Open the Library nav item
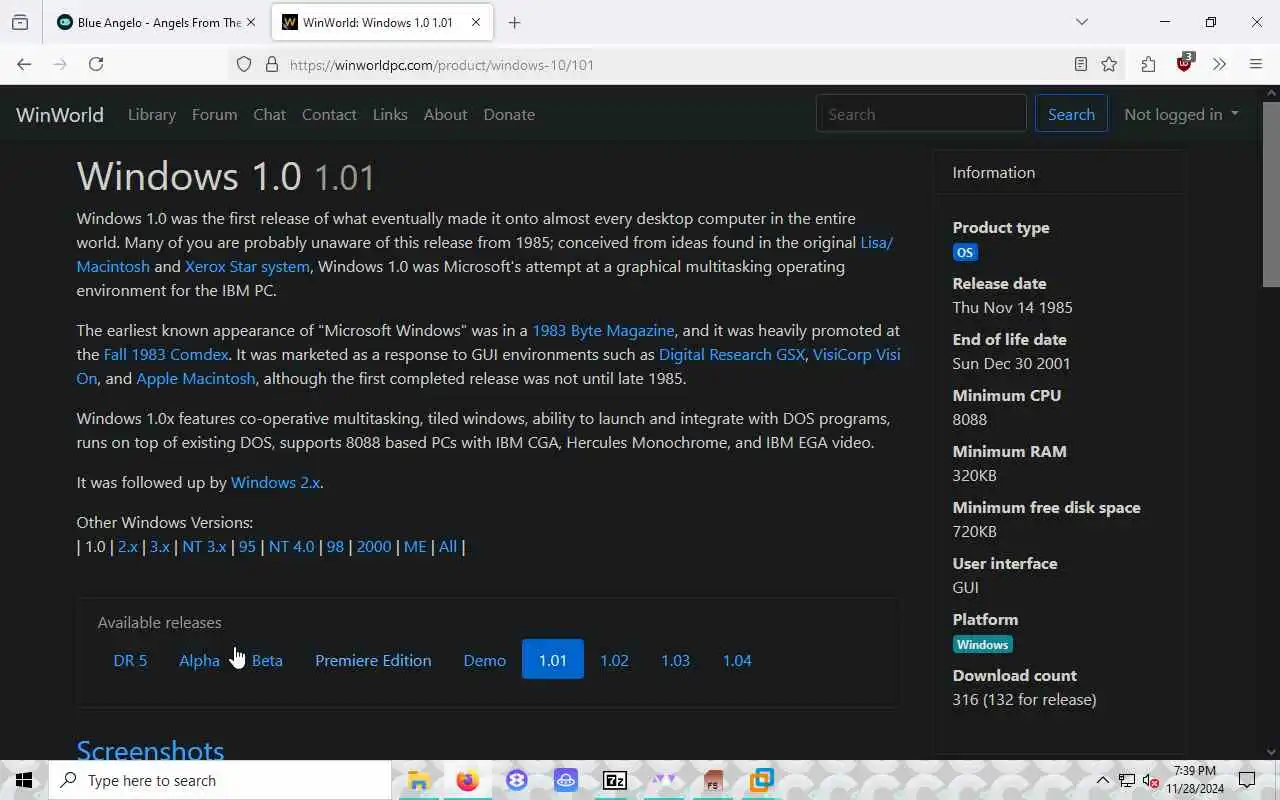The height and width of the screenshot is (800, 1280). click(152, 114)
